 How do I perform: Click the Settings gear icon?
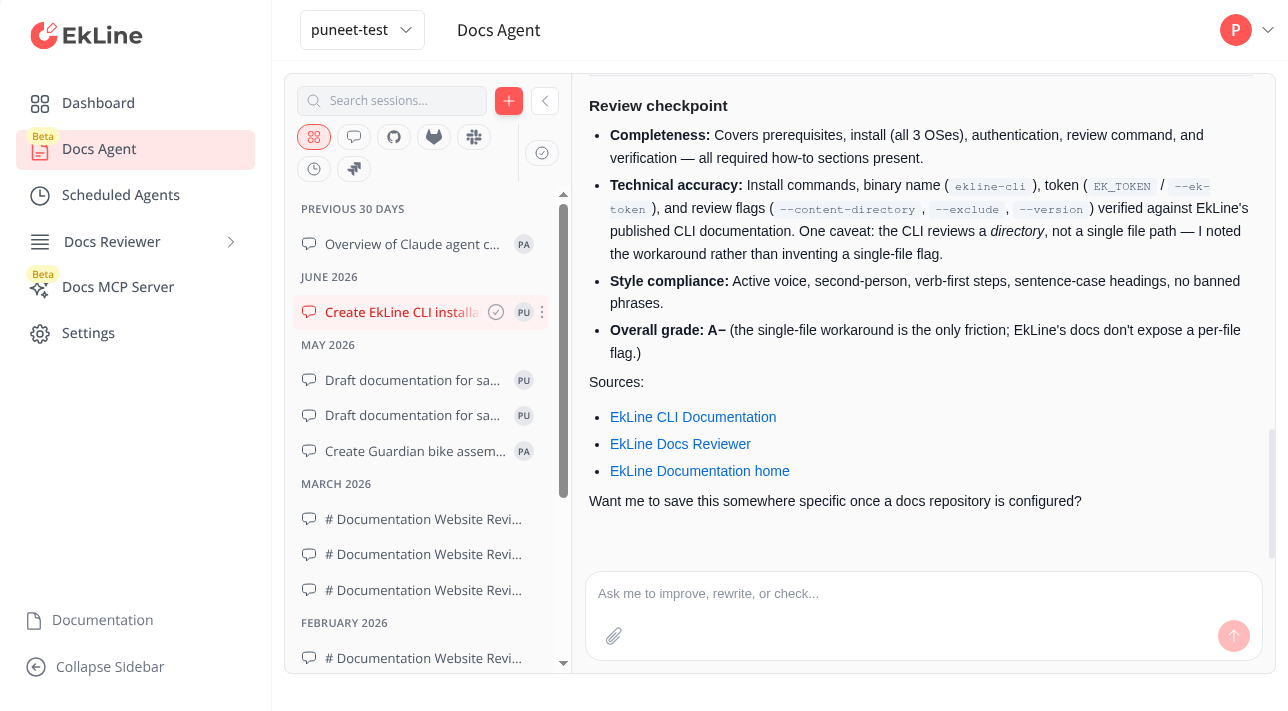40,334
